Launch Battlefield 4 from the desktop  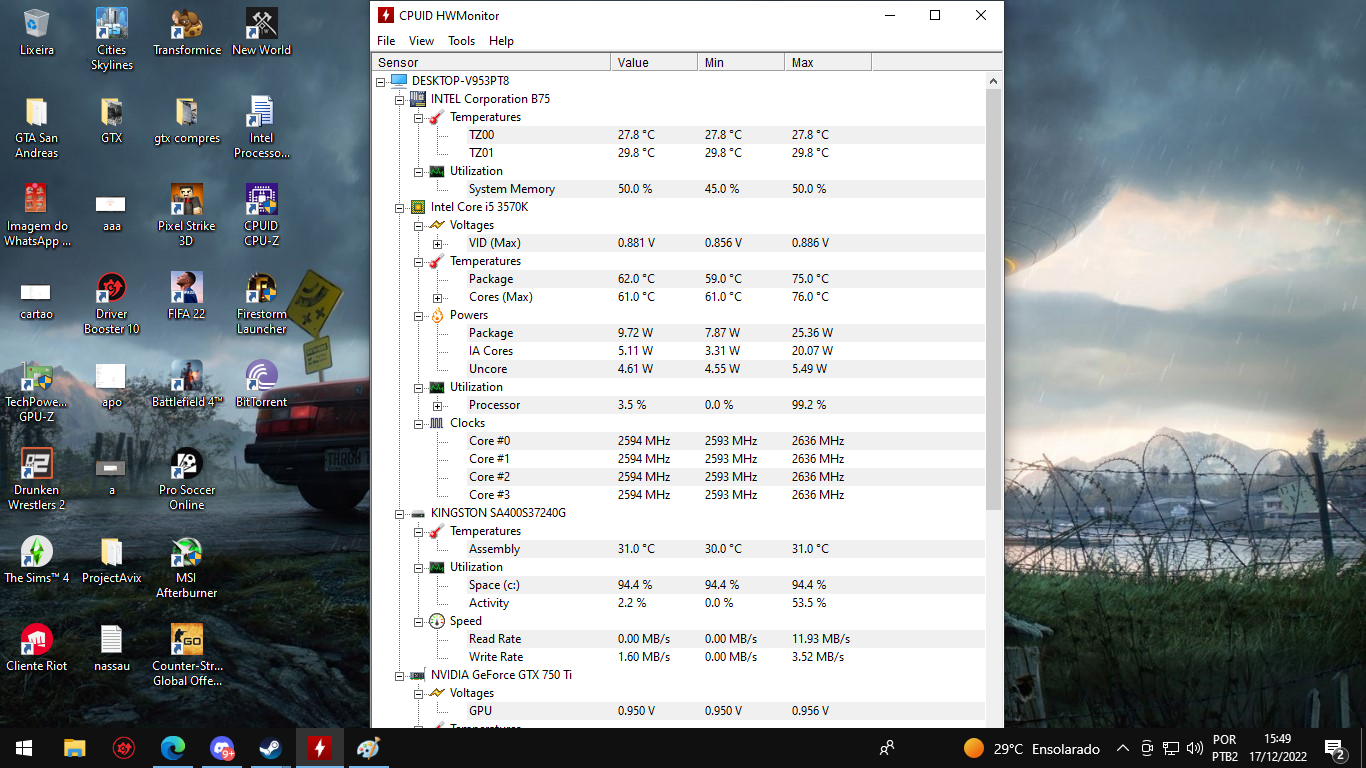point(187,383)
